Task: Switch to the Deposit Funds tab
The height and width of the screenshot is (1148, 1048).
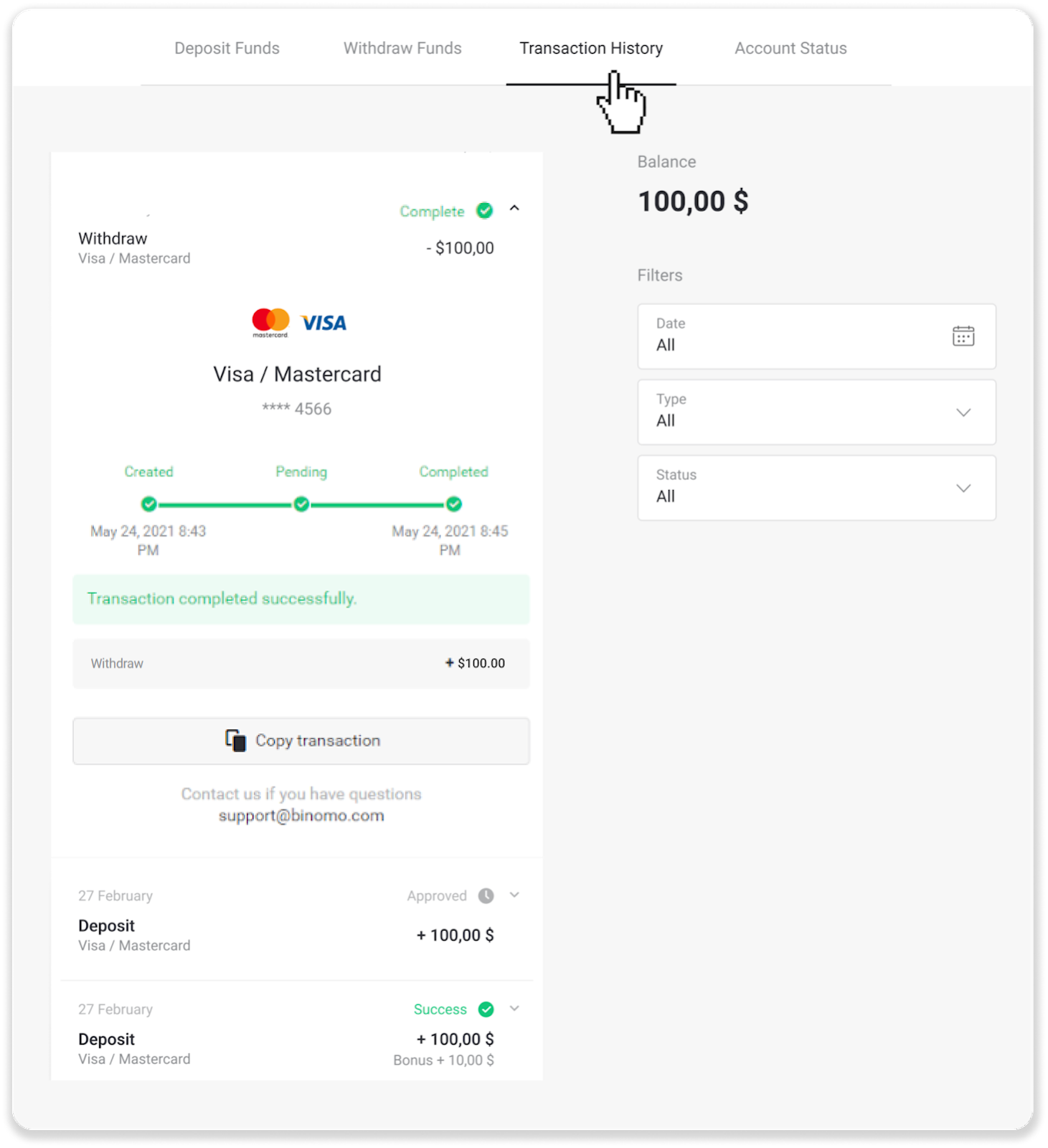Action: pyautogui.click(x=227, y=49)
